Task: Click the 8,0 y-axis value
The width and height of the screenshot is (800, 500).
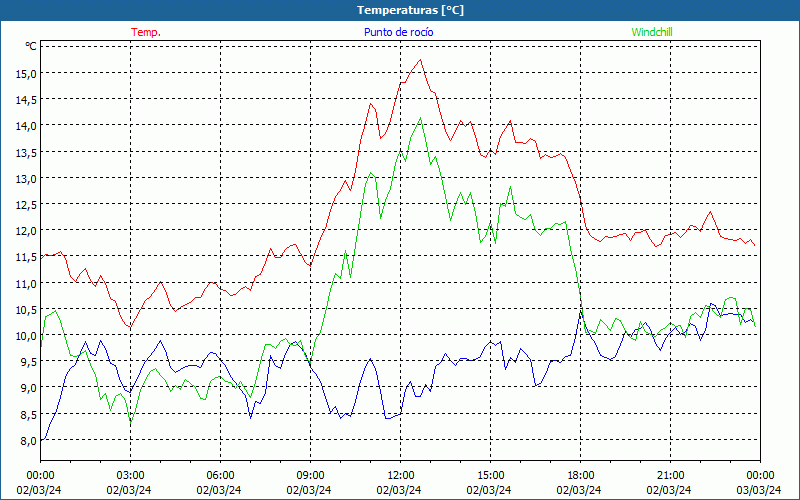Action: tap(28, 440)
